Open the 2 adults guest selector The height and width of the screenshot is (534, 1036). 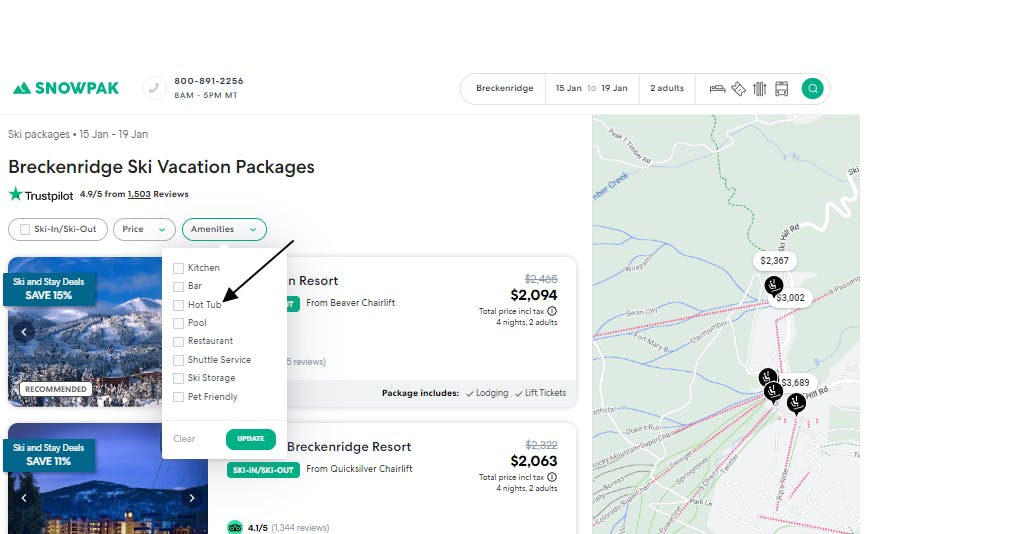(x=667, y=89)
